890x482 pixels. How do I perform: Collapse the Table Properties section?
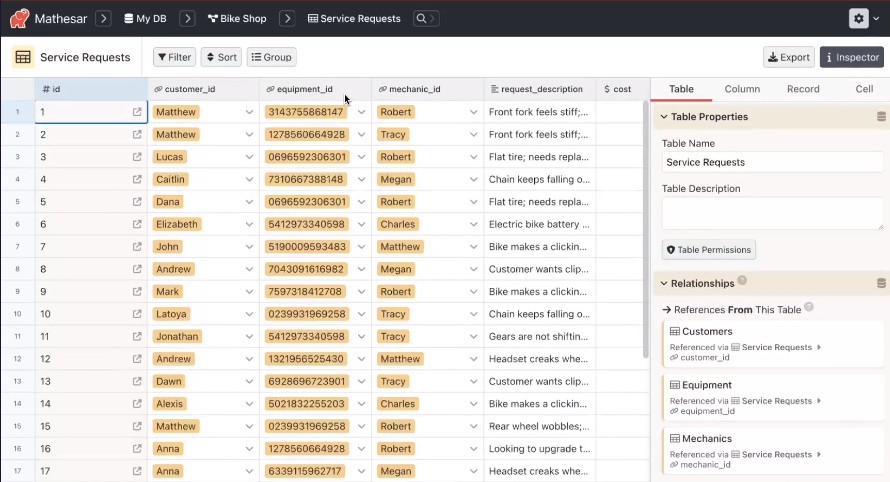point(664,117)
